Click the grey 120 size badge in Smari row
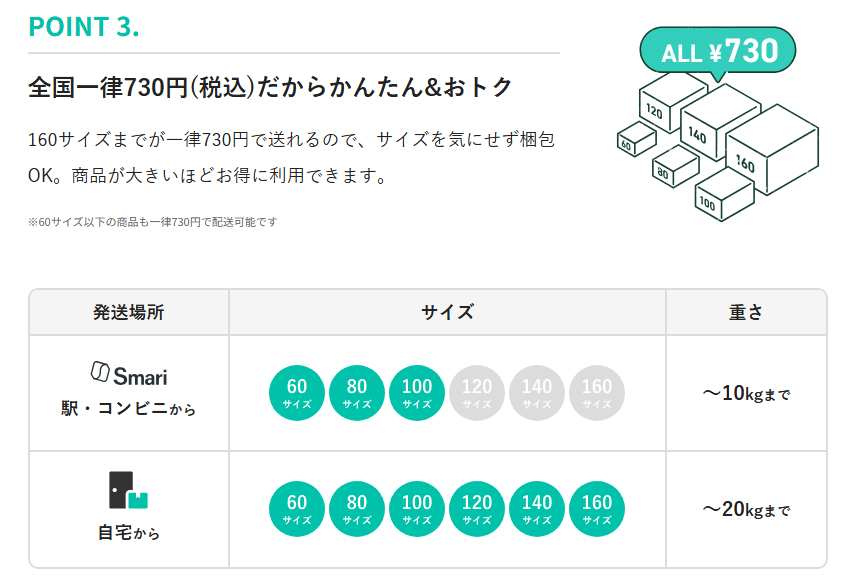This screenshot has height=585, width=850. [x=477, y=393]
